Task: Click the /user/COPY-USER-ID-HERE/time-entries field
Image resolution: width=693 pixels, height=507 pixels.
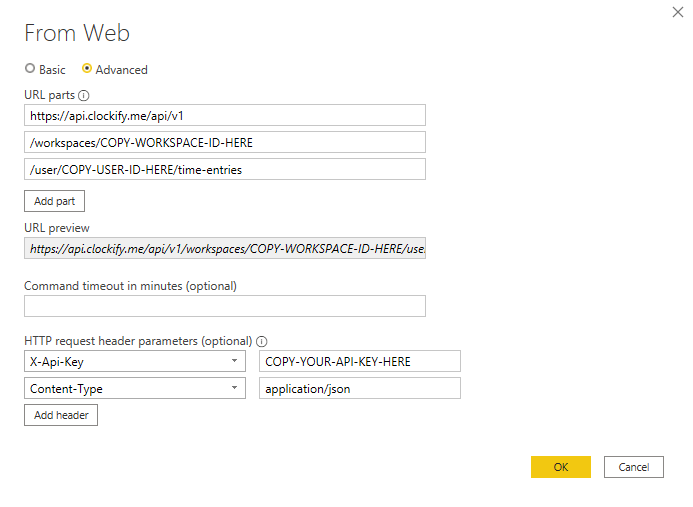Action: [225, 169]
